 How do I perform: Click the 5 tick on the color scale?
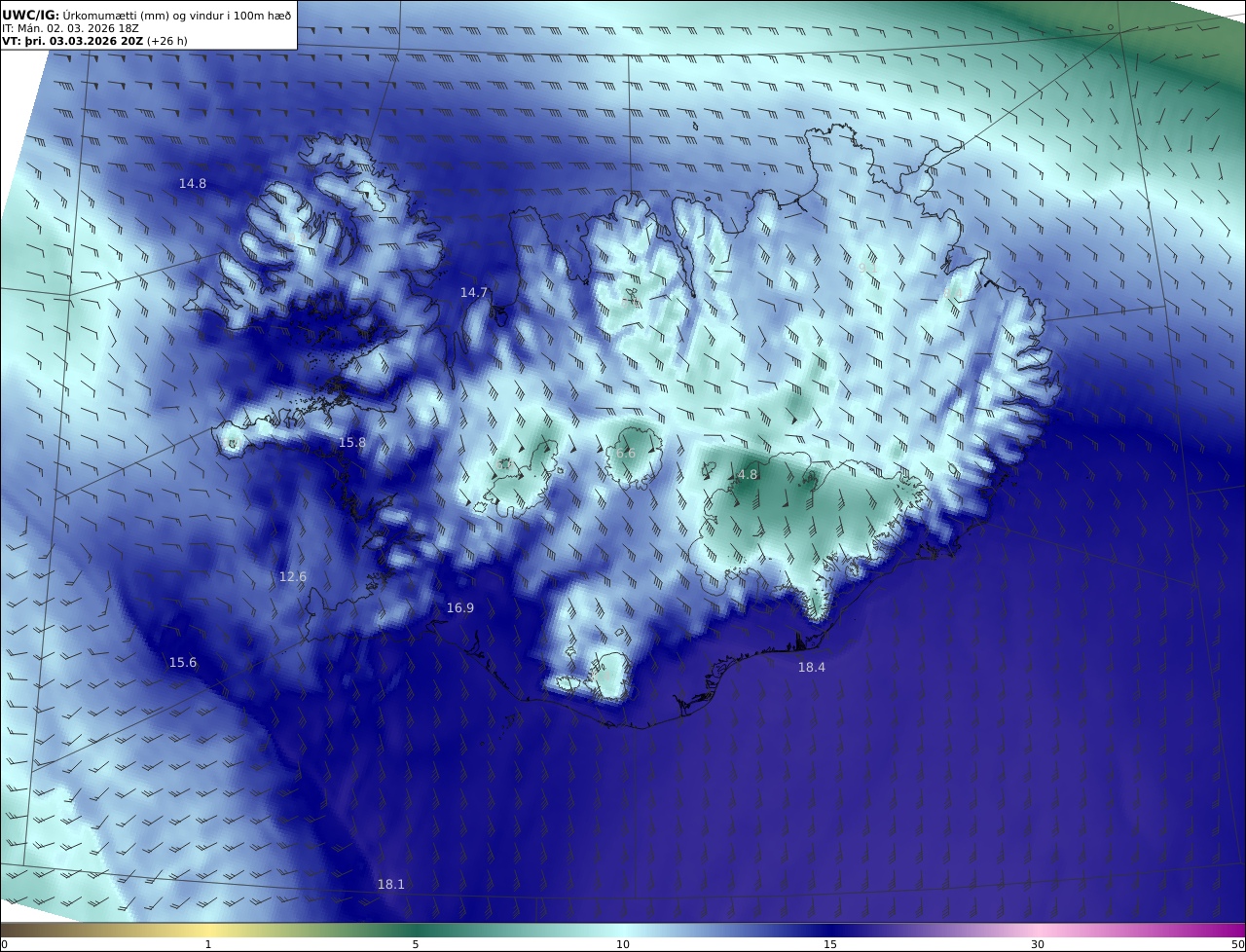coord(416,944)
